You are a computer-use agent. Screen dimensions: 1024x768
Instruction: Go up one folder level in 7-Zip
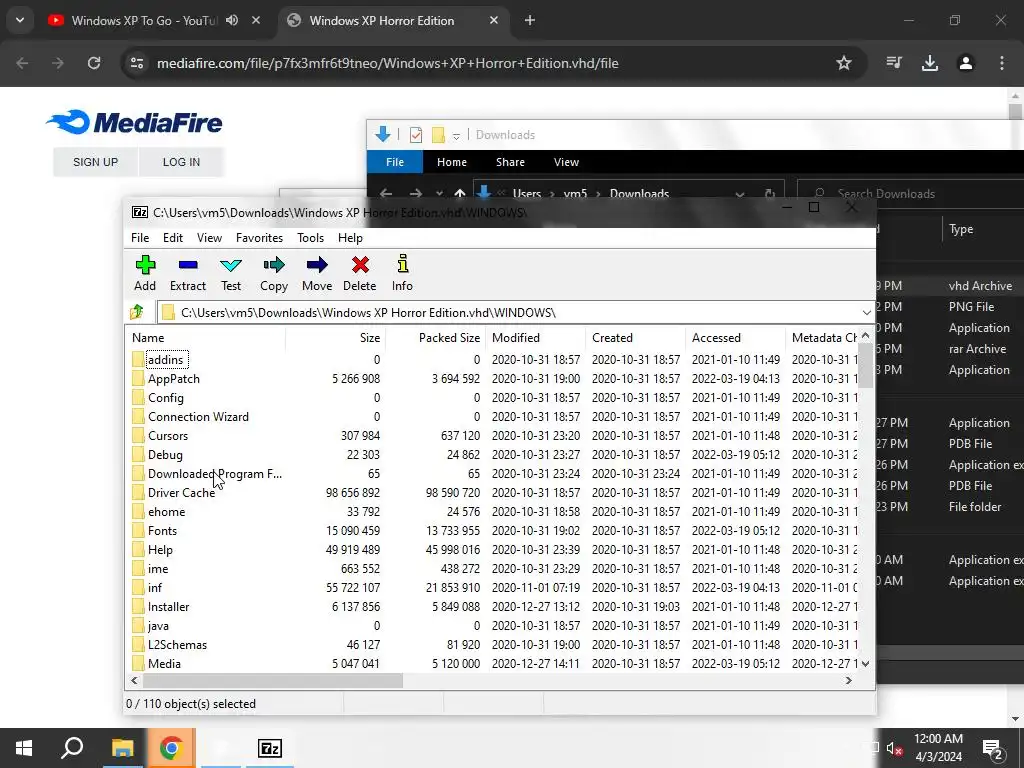(137, 312)
